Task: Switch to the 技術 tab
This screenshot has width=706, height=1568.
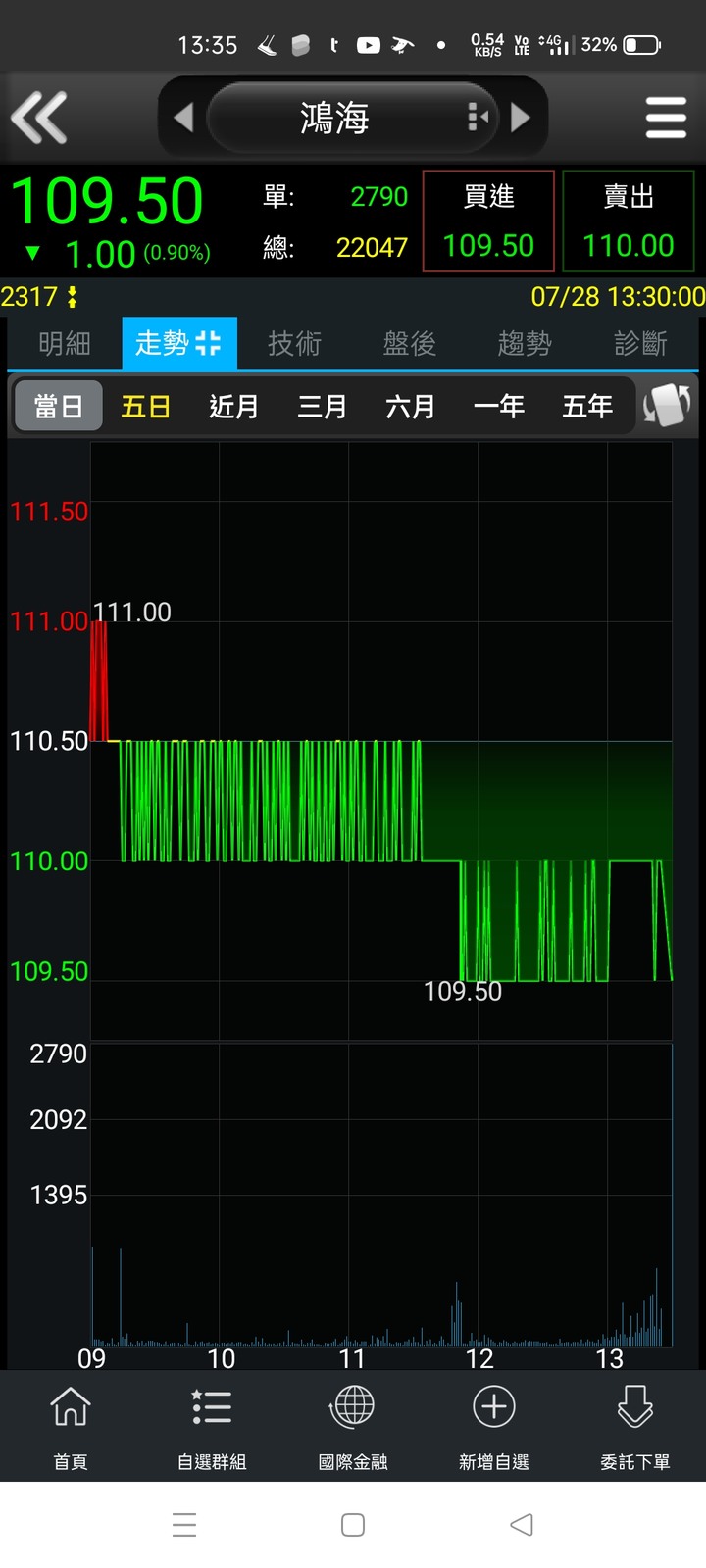Action: click(294, 343)
